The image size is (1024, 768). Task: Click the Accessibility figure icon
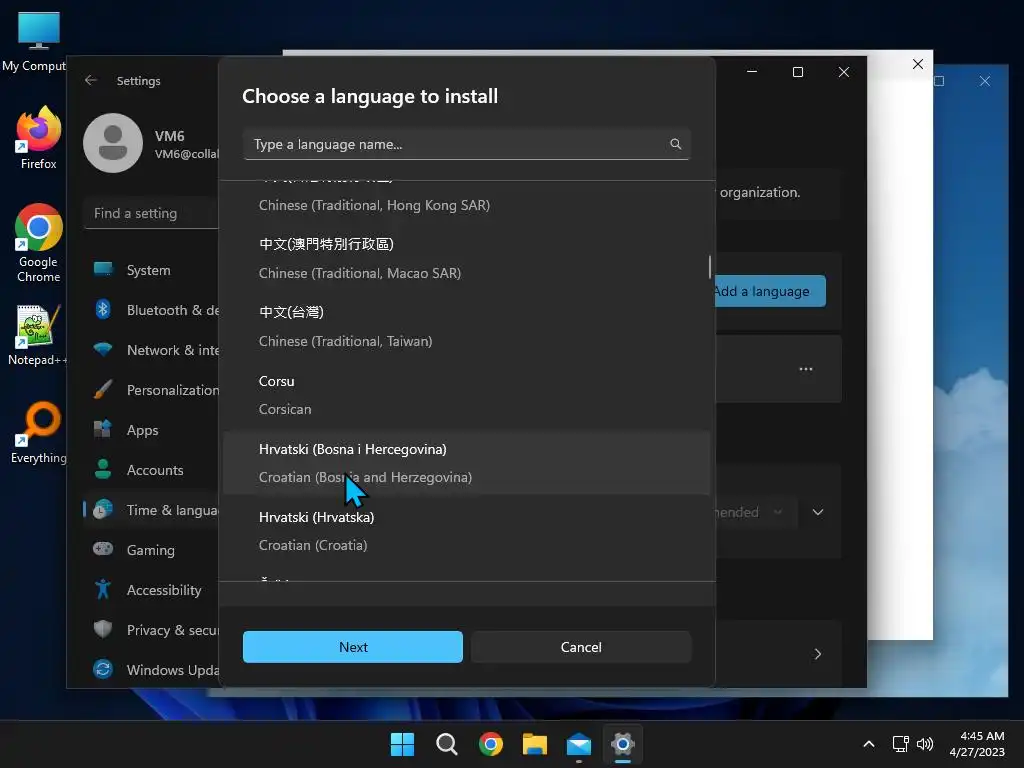(103, 589)
